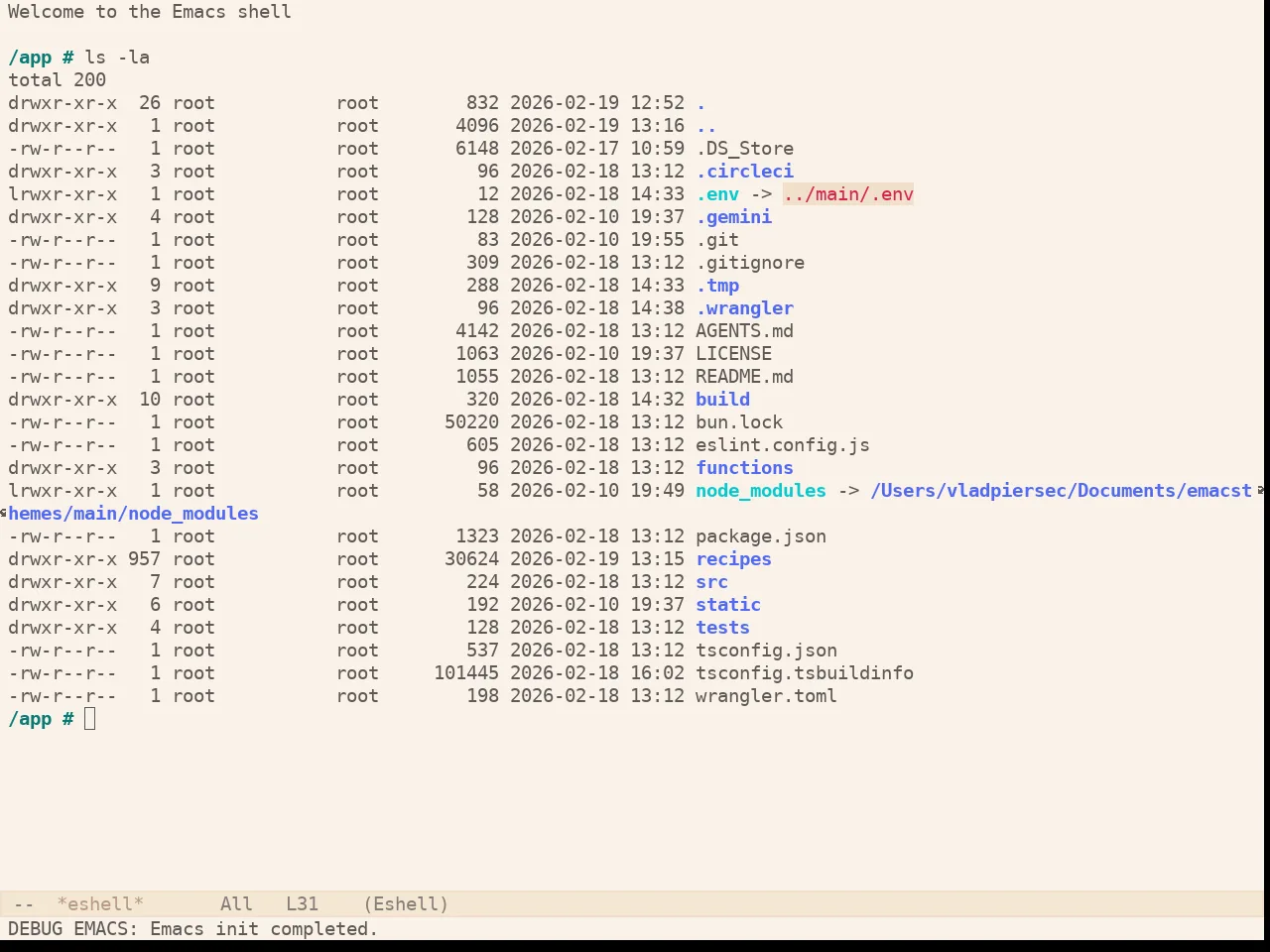Image resolution: width=1270 pixels, height=952 pixels.
Task: Click the 50220 size of bun.lock
Action: point(471,422)
